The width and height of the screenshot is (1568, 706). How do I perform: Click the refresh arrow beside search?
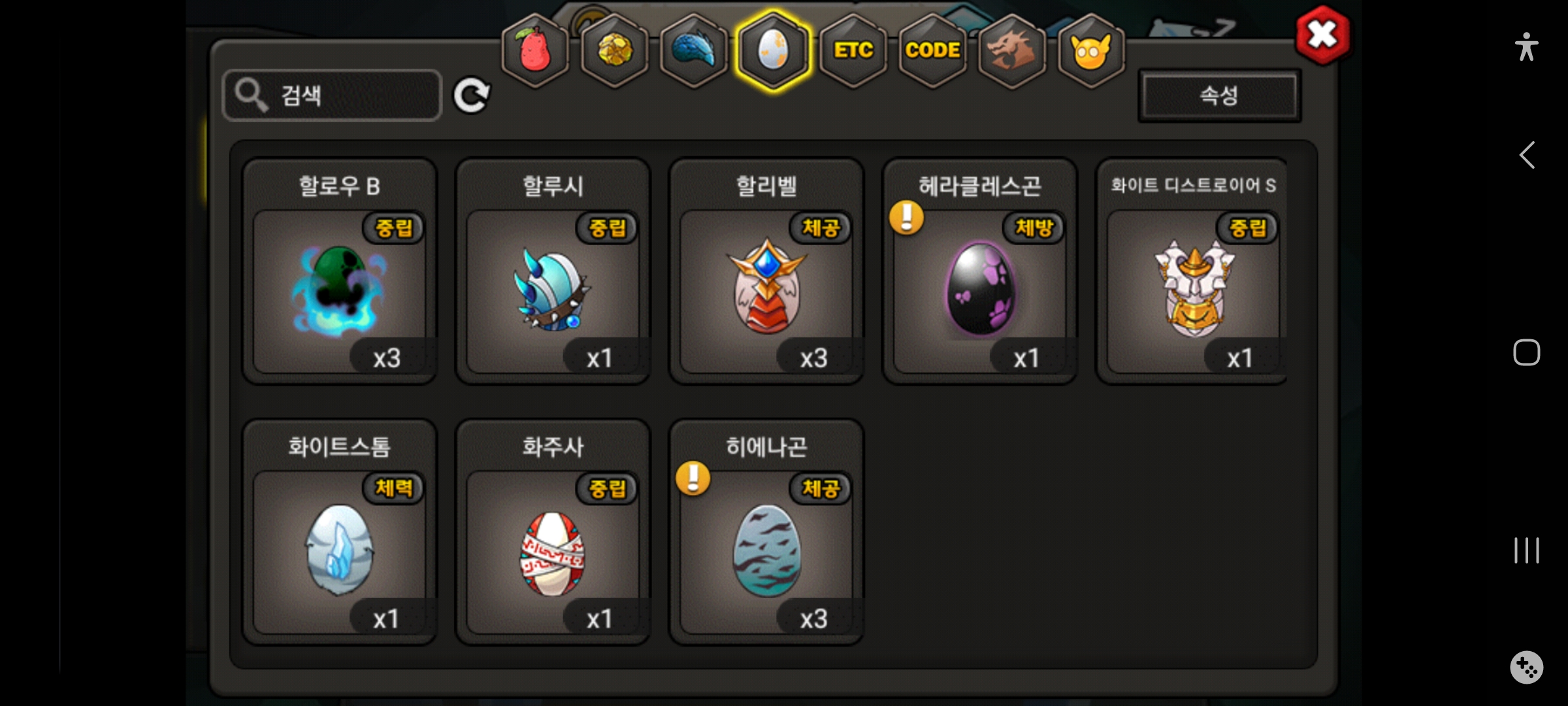472,96
